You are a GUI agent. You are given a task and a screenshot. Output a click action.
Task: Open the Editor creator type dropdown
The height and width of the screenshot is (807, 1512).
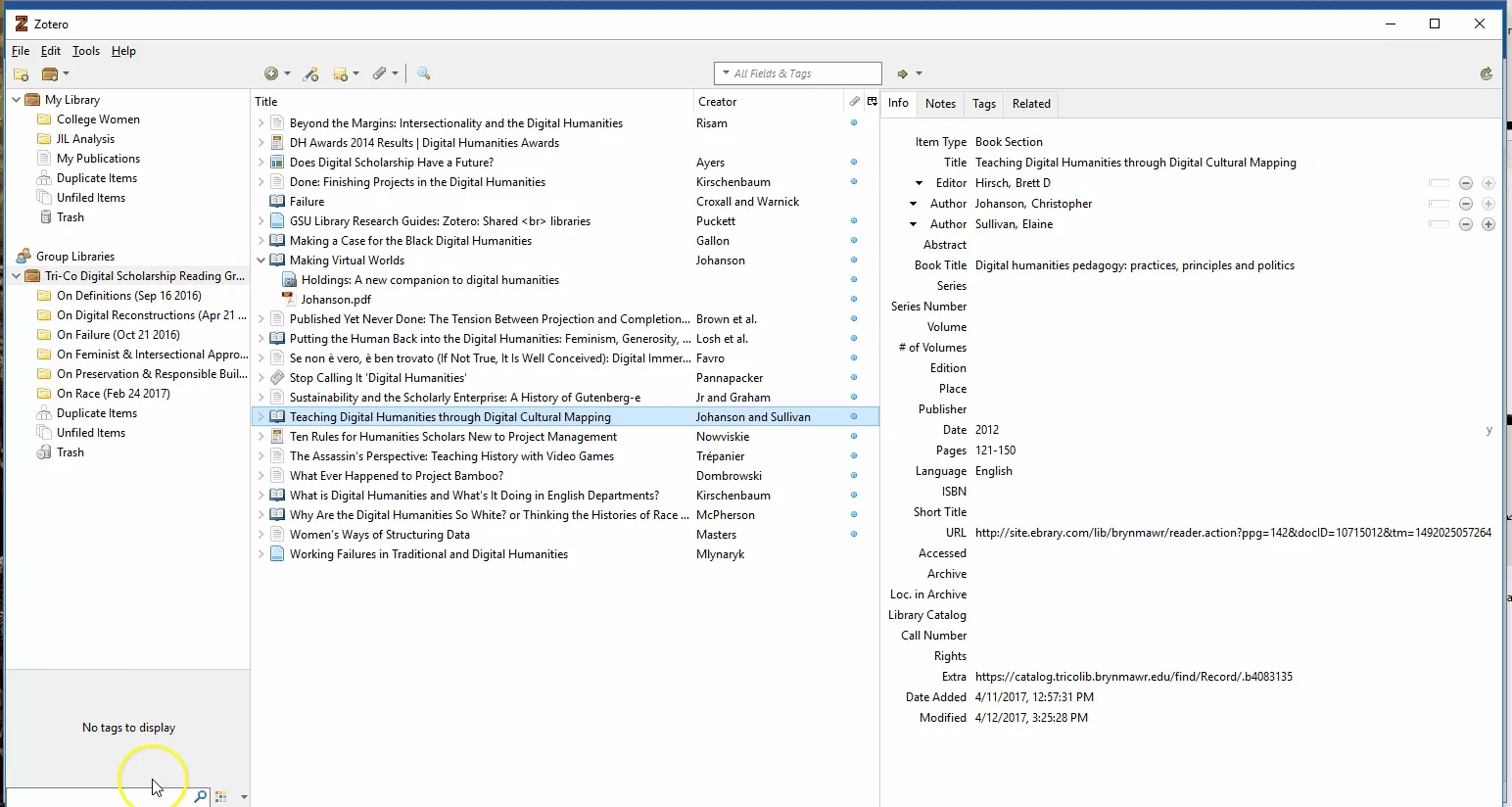point(919,183)
